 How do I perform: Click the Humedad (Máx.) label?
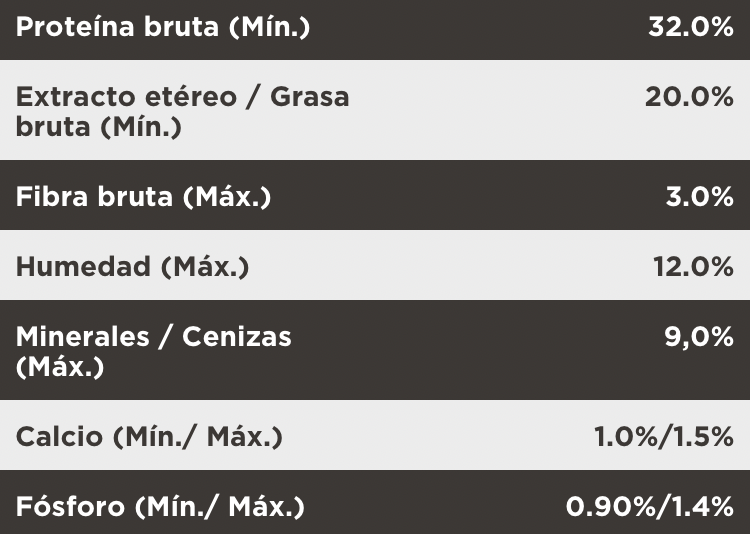[132, 266]
